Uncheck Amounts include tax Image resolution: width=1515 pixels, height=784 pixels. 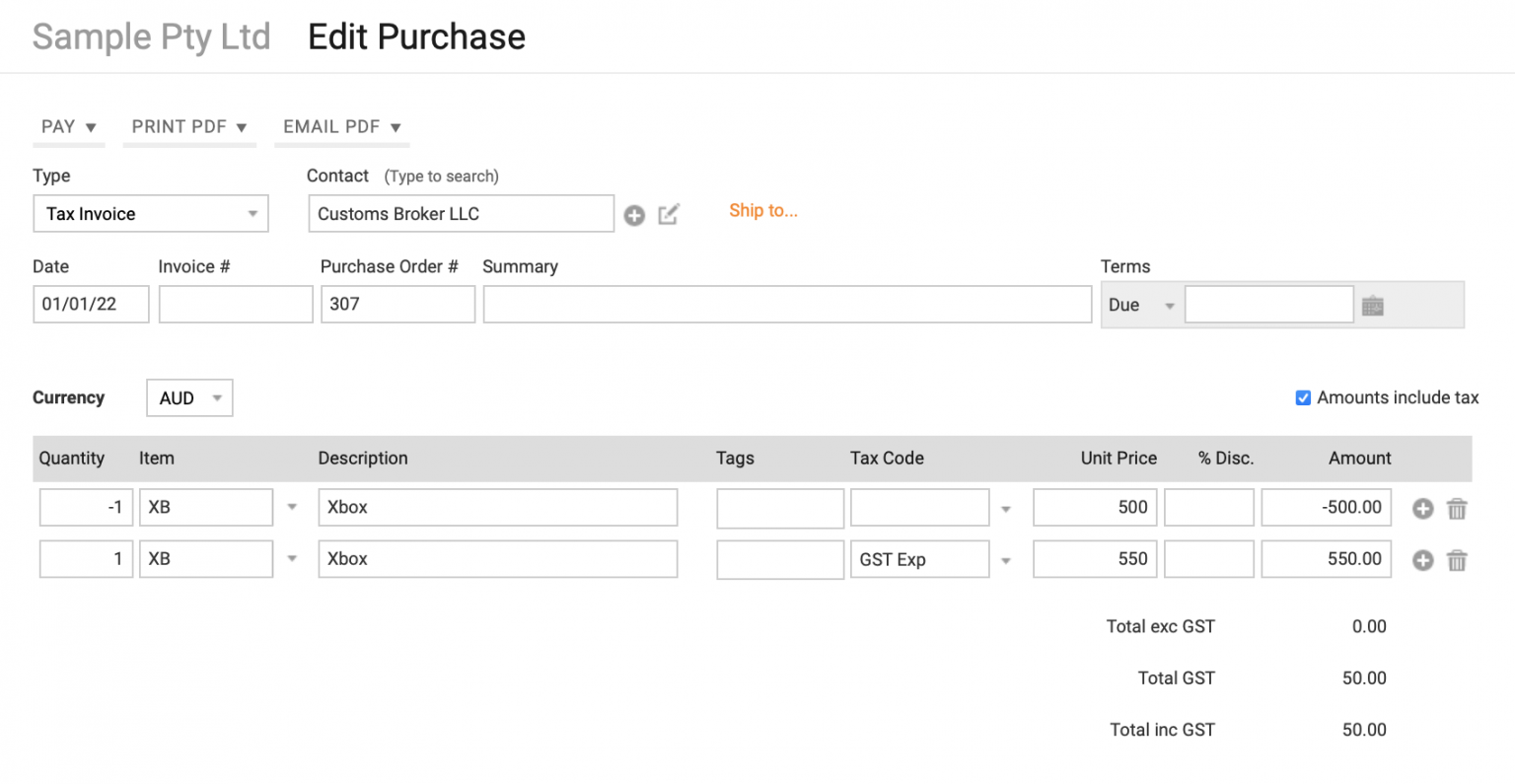pos(1303,397)
